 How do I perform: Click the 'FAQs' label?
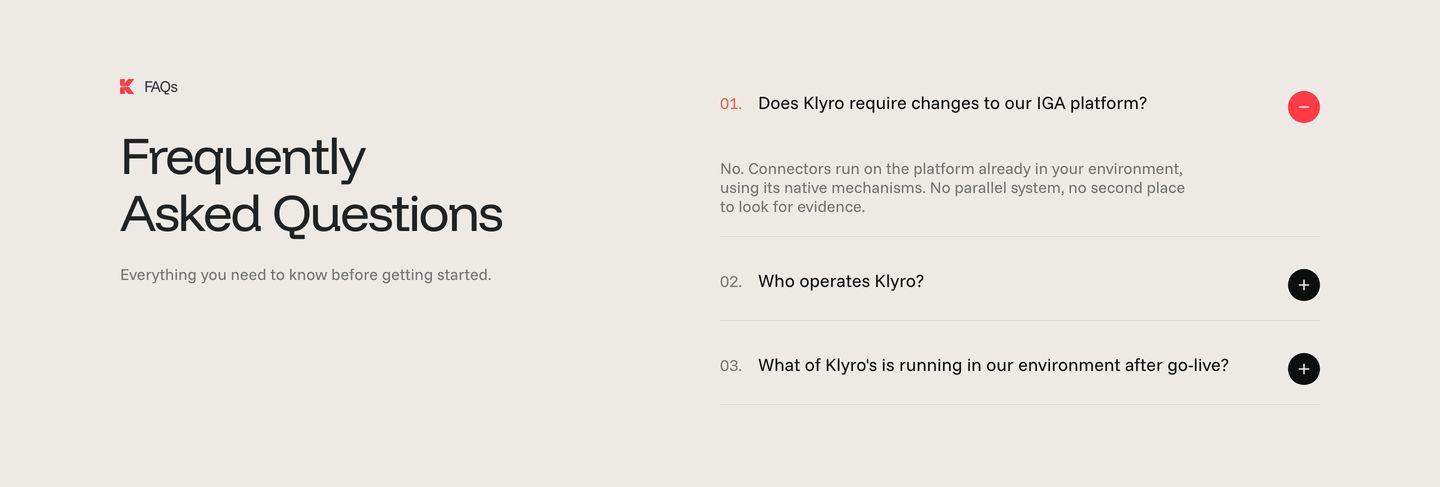[x=161, y=87]
